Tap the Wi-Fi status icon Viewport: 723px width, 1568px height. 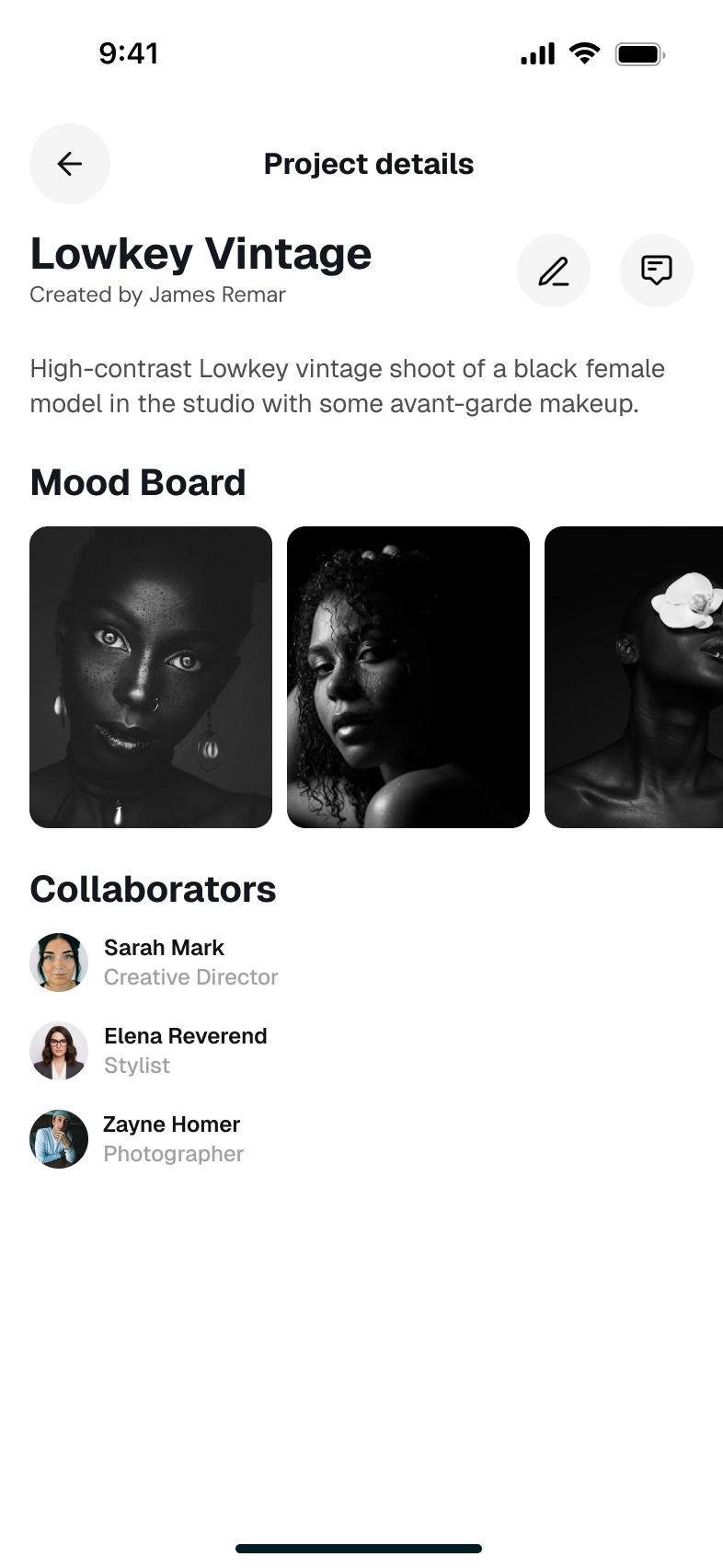(x=584, y=53)
